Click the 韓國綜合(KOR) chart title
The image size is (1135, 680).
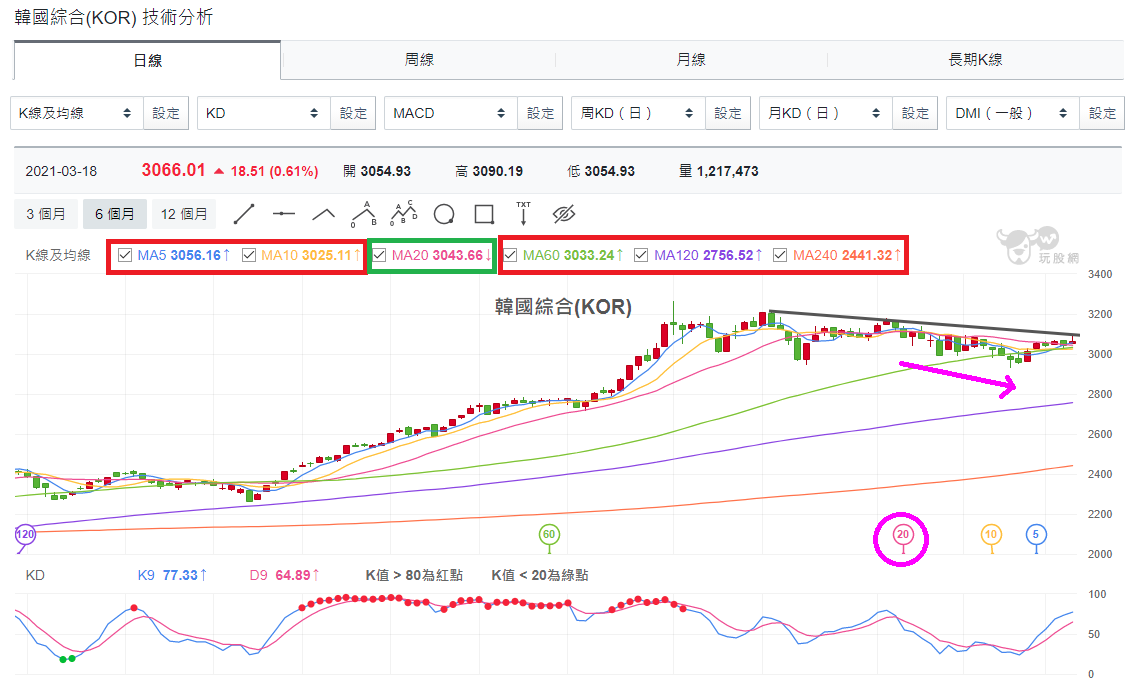point(563,307)
